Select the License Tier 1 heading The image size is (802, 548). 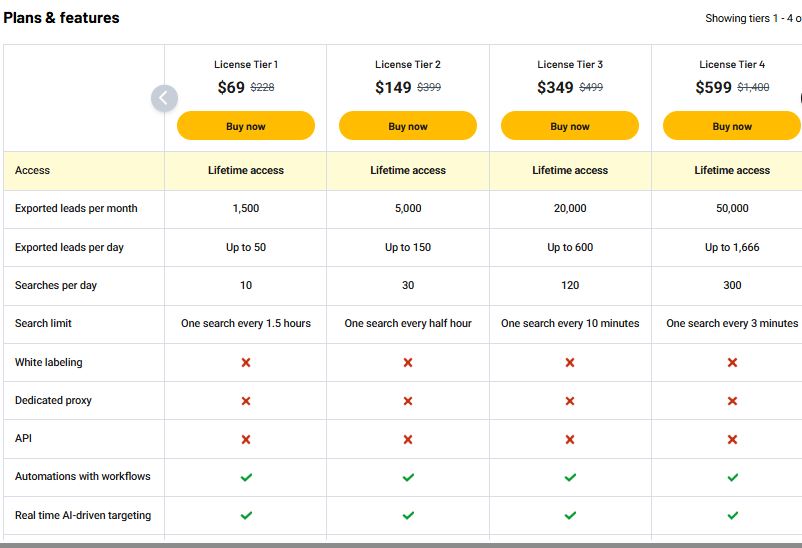246,64
